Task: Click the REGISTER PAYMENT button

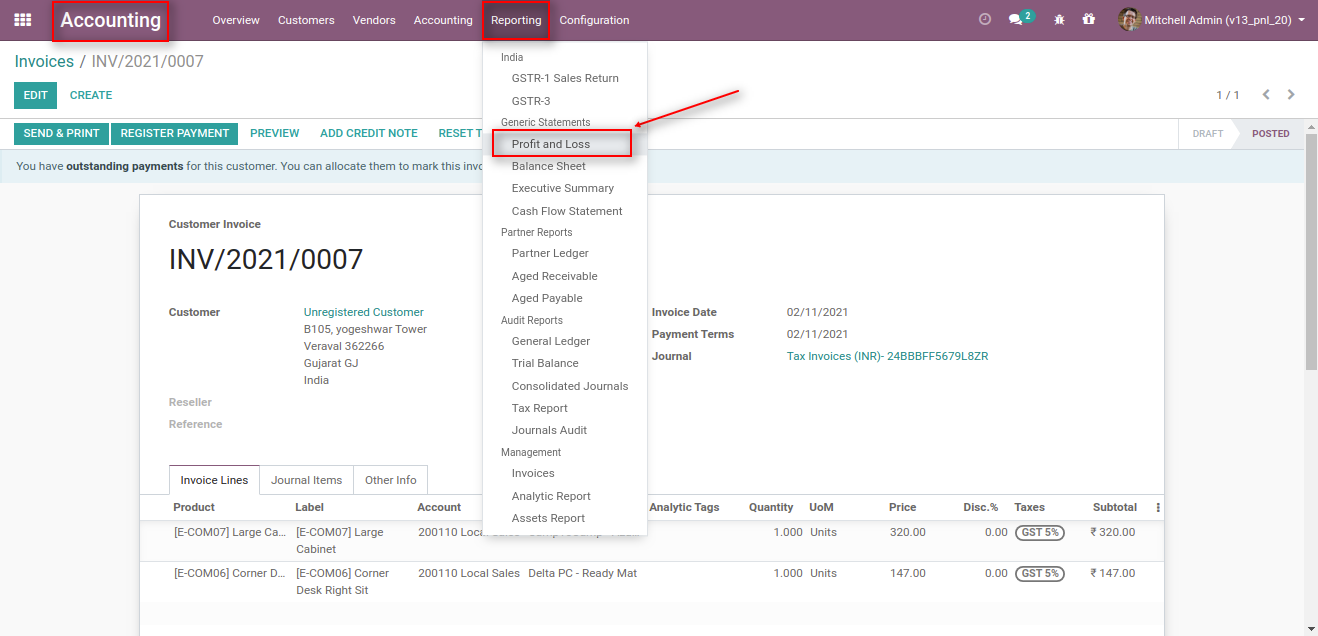Action: (174, 133)
